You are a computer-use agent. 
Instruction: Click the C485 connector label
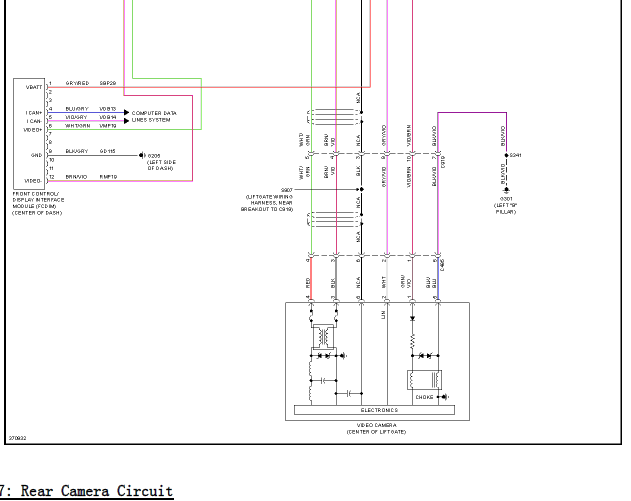pos(442,265)
